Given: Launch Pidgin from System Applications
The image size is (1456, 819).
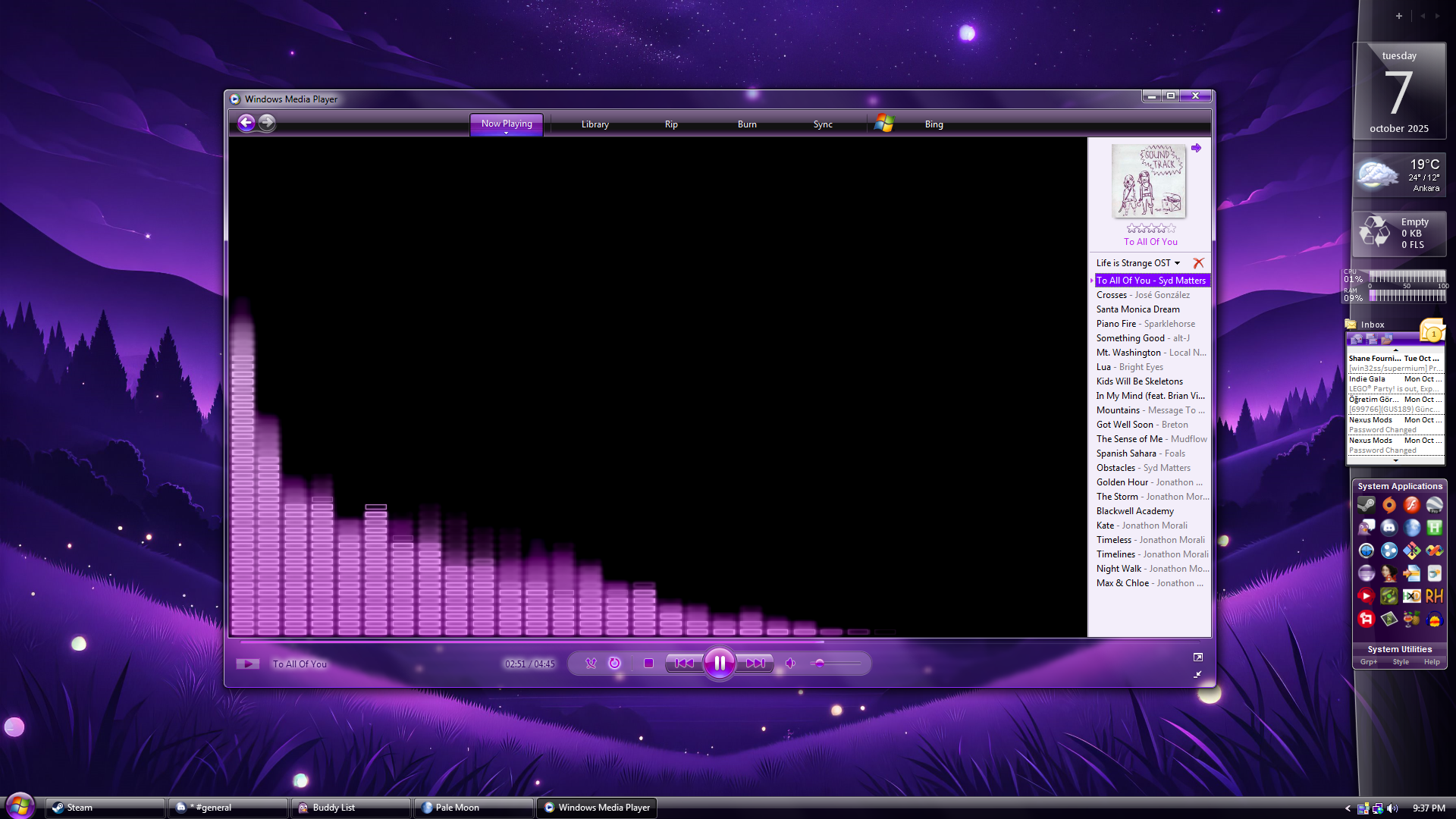Looking at the screenshot, I should (x=1367, y=528).
